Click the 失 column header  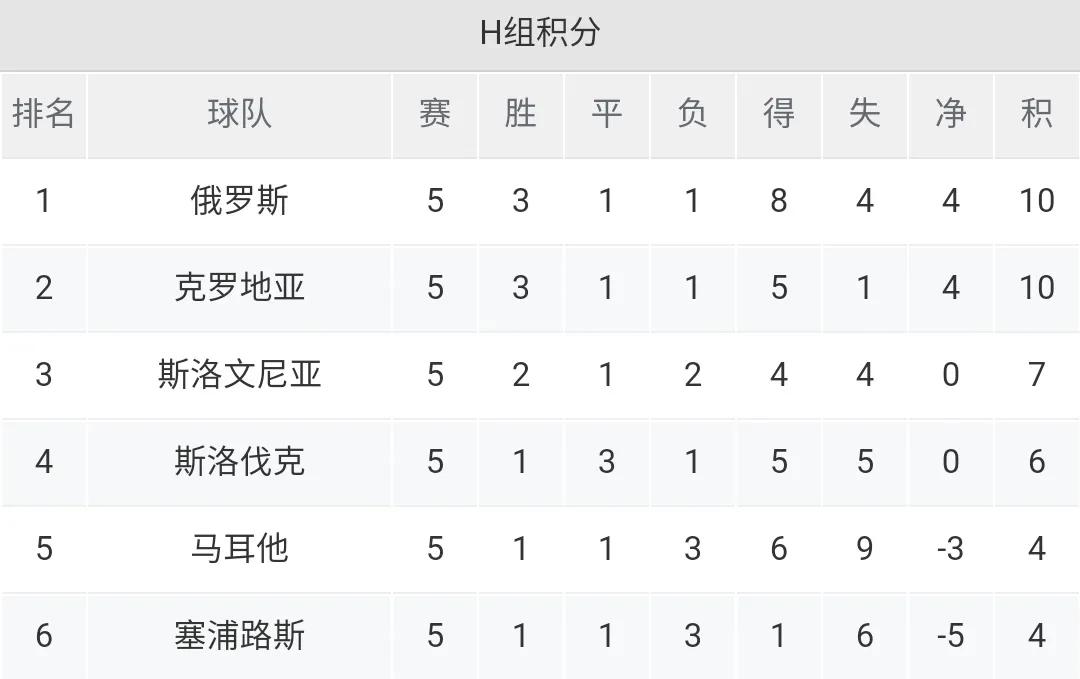[864, 114]
